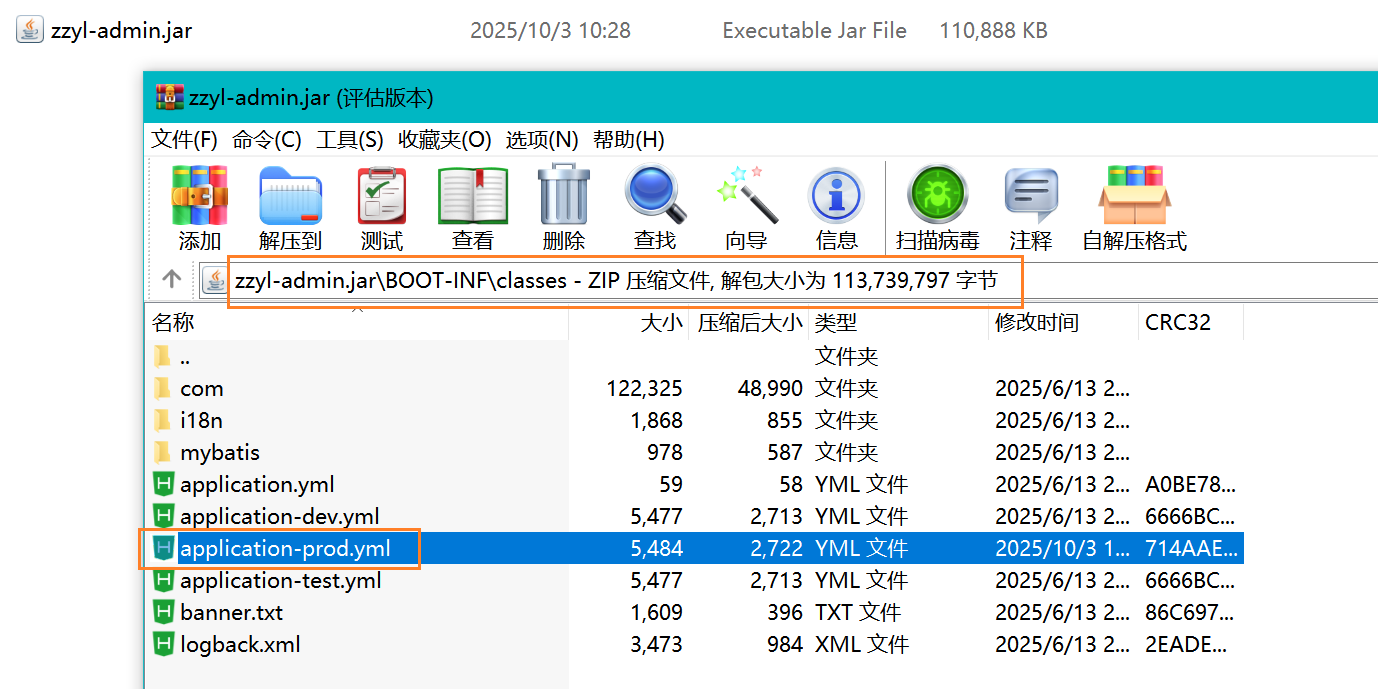Open the 命令(C) menu
Viewport: 1378px width, 689px height.
coord(267,139)
